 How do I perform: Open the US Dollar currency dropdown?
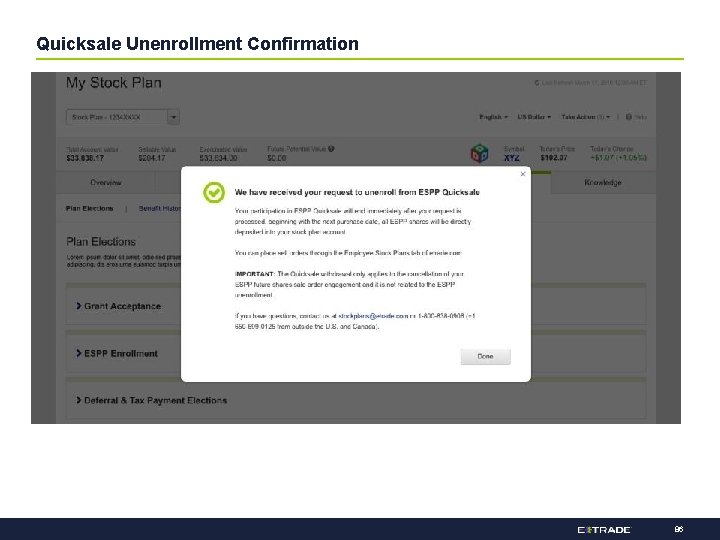(534, 117)
